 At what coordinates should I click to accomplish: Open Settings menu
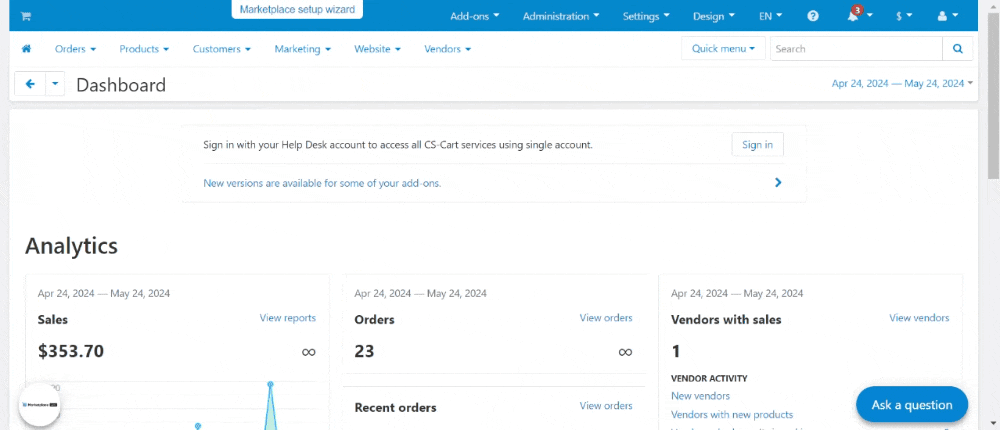[646, 16]
